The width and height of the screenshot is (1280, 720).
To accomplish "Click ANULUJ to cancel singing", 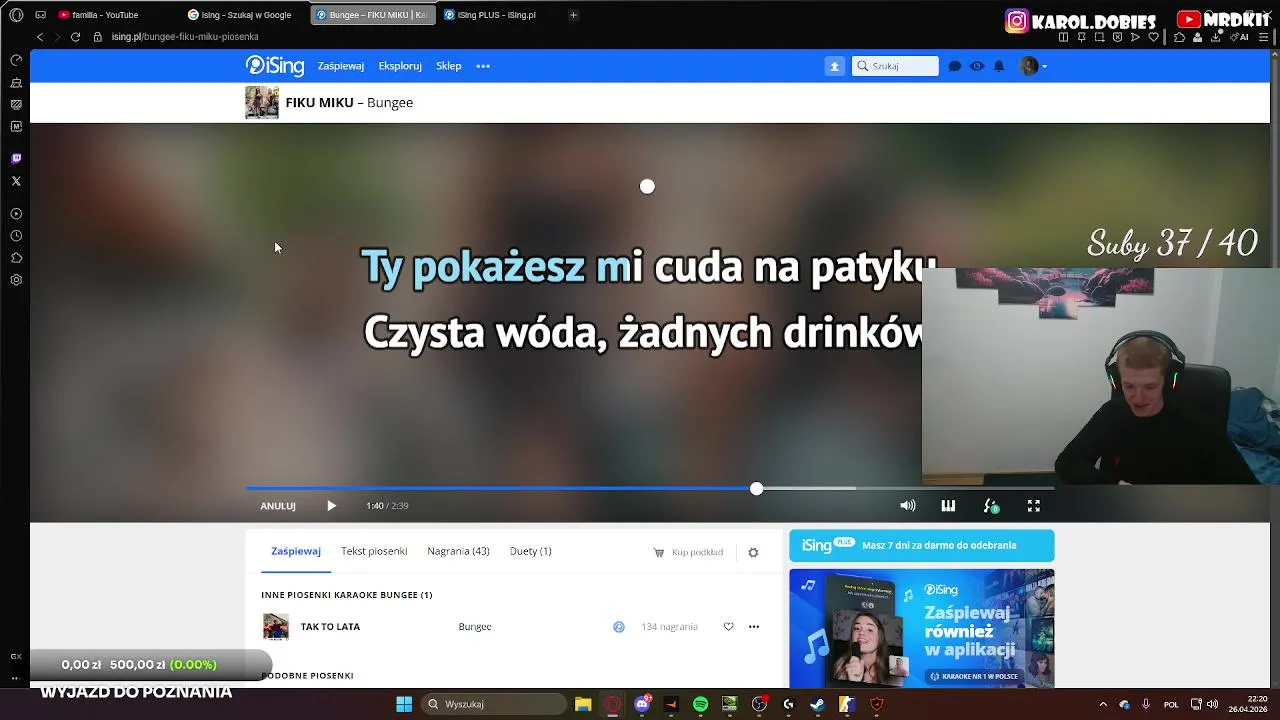I will [278, 506].
